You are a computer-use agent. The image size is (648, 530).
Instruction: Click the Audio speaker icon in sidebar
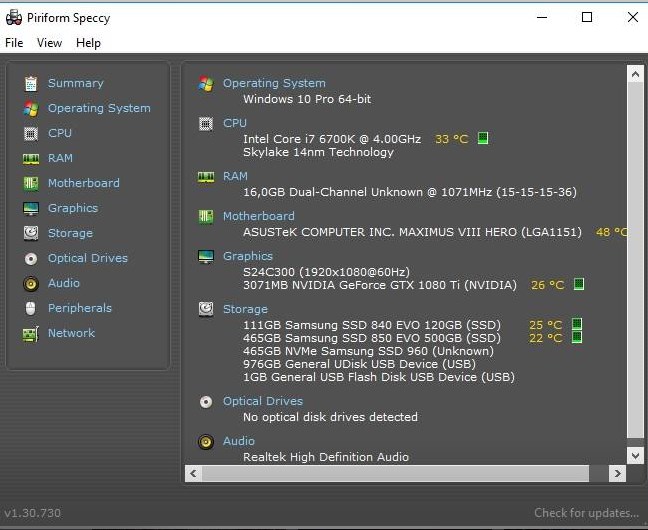coord(31,284)
